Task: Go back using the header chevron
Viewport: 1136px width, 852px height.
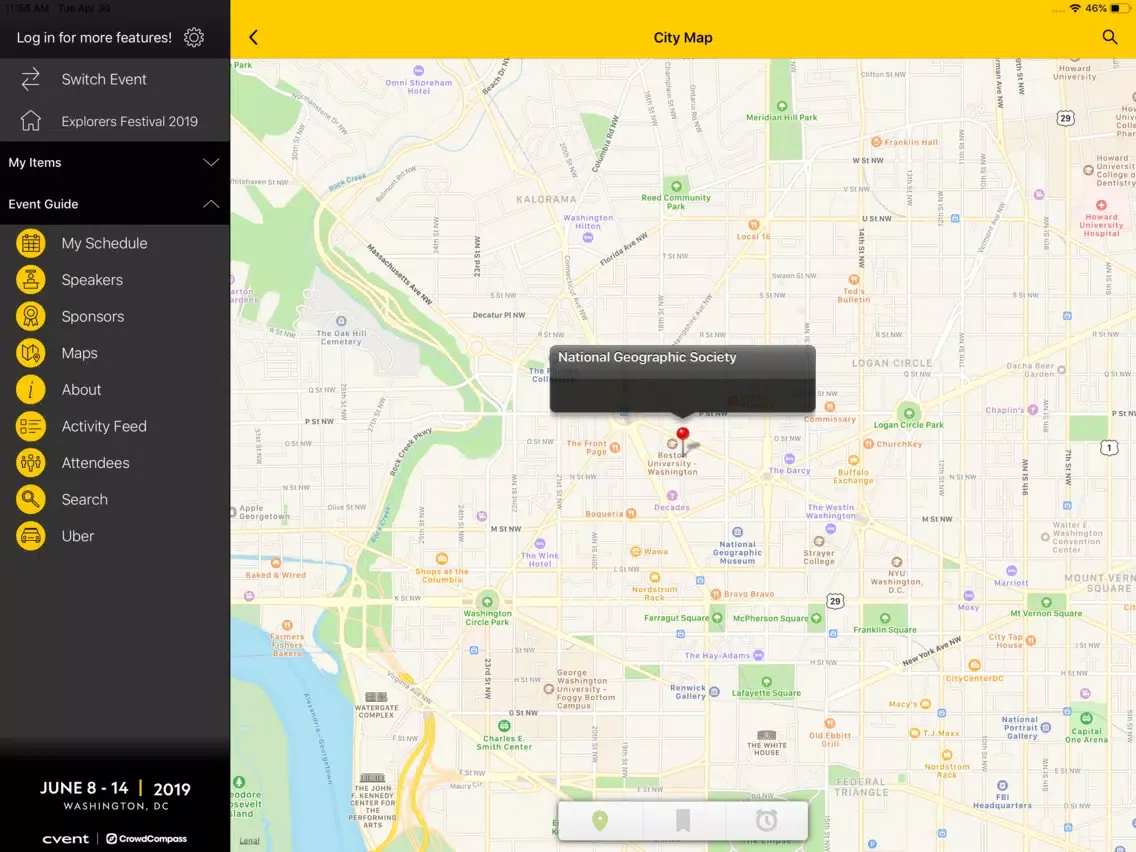Action: (x=254, y=38)
